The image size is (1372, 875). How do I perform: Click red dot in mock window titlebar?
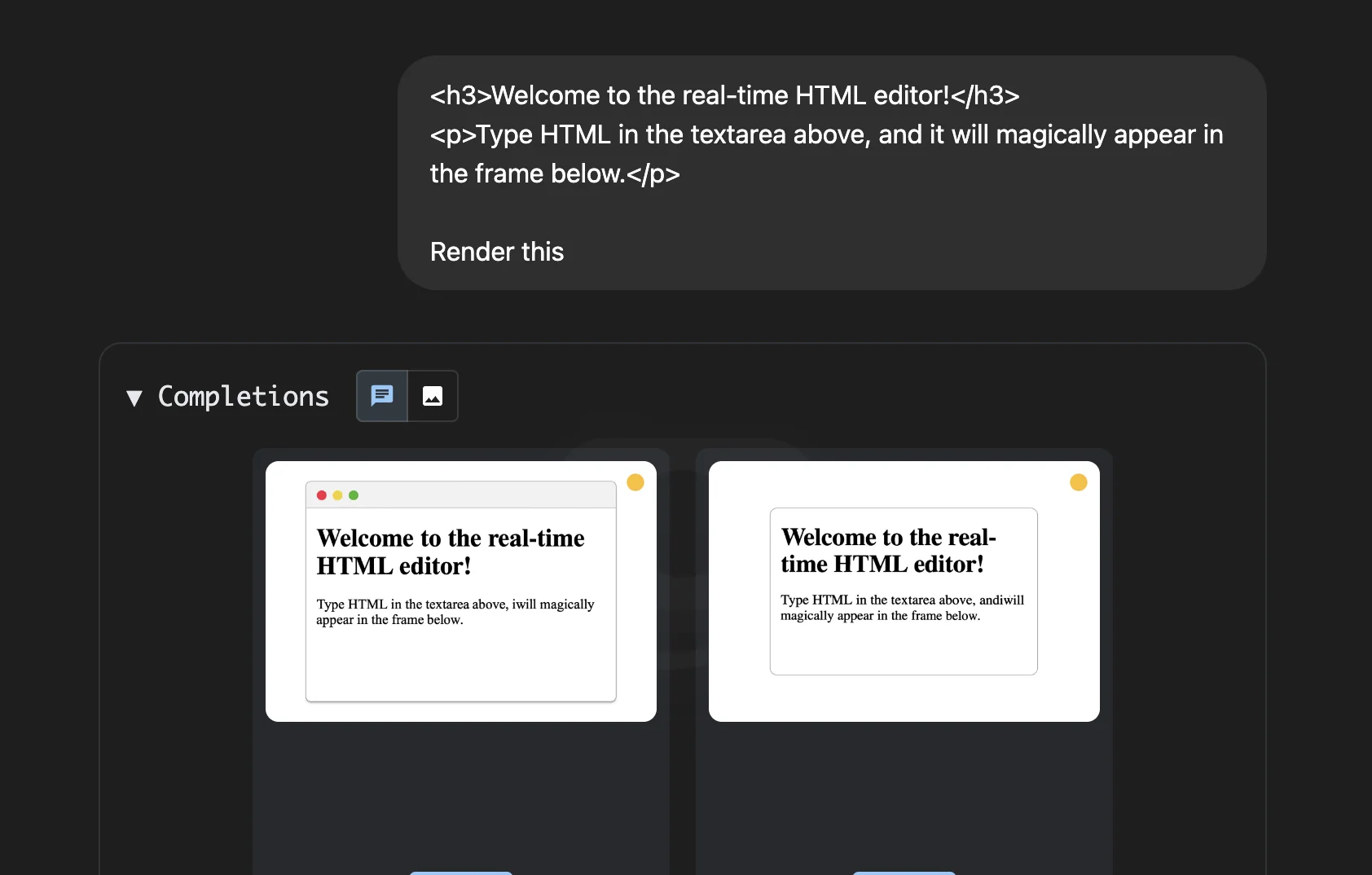tap(322, 495)
